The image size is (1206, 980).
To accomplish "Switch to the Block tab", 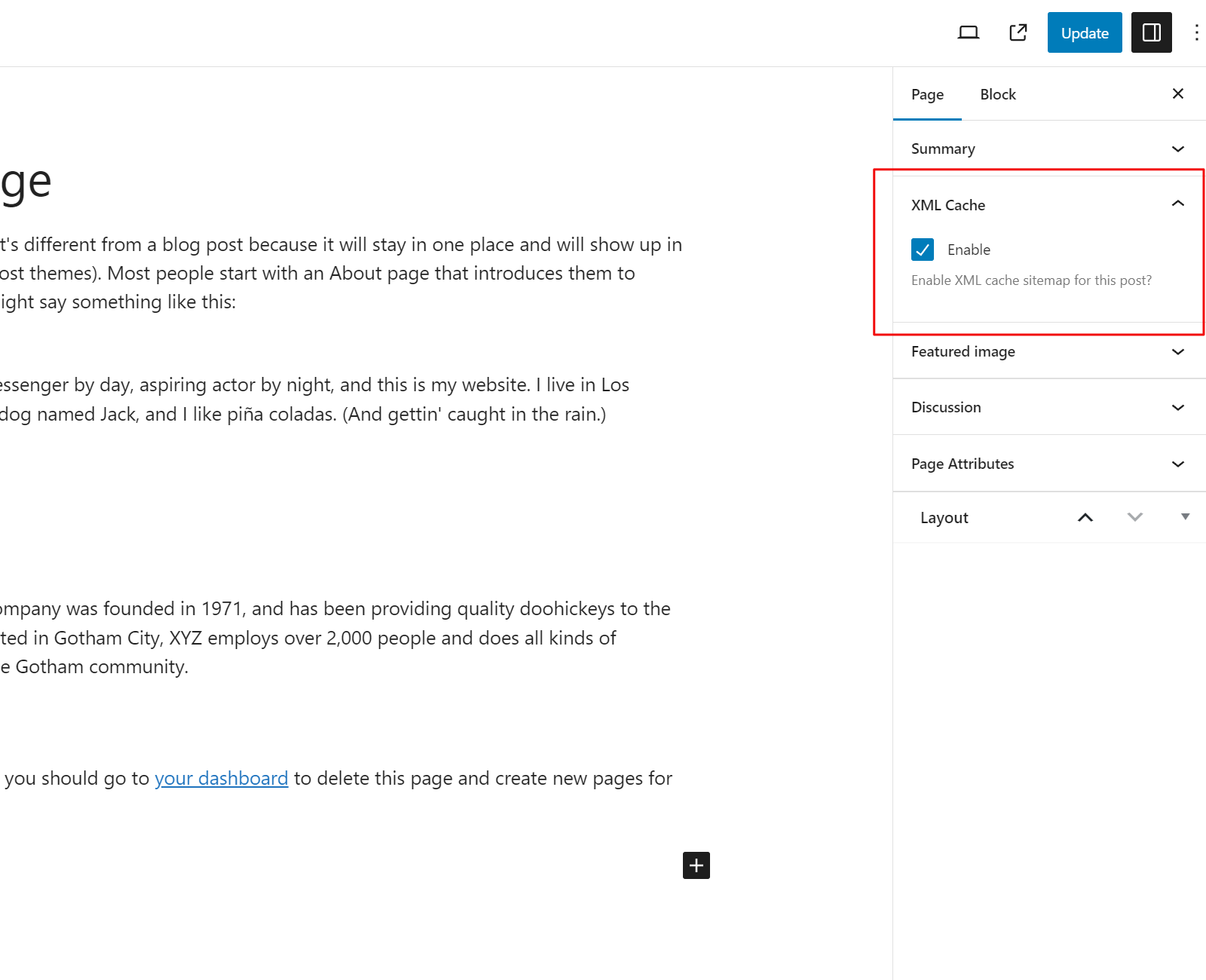I will 998,94.
